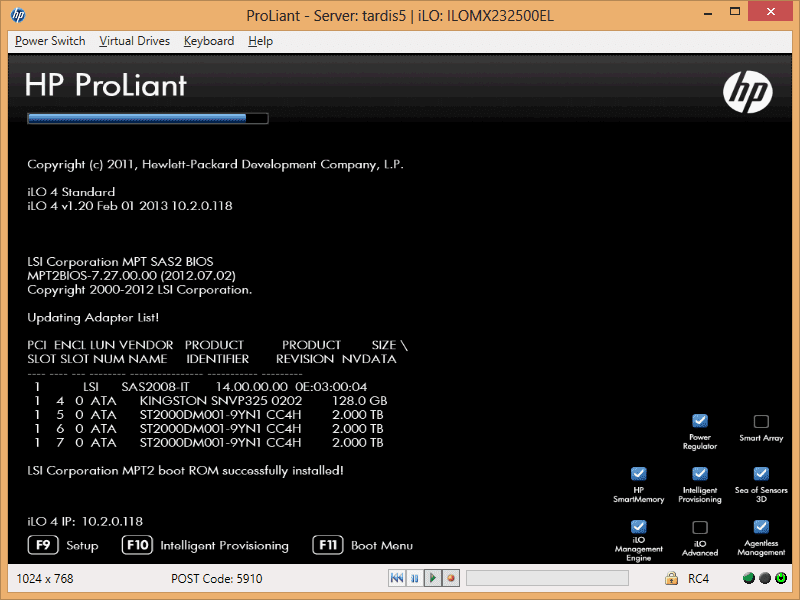
Task: Click the first green status indicator light
Action: (748, 578)
